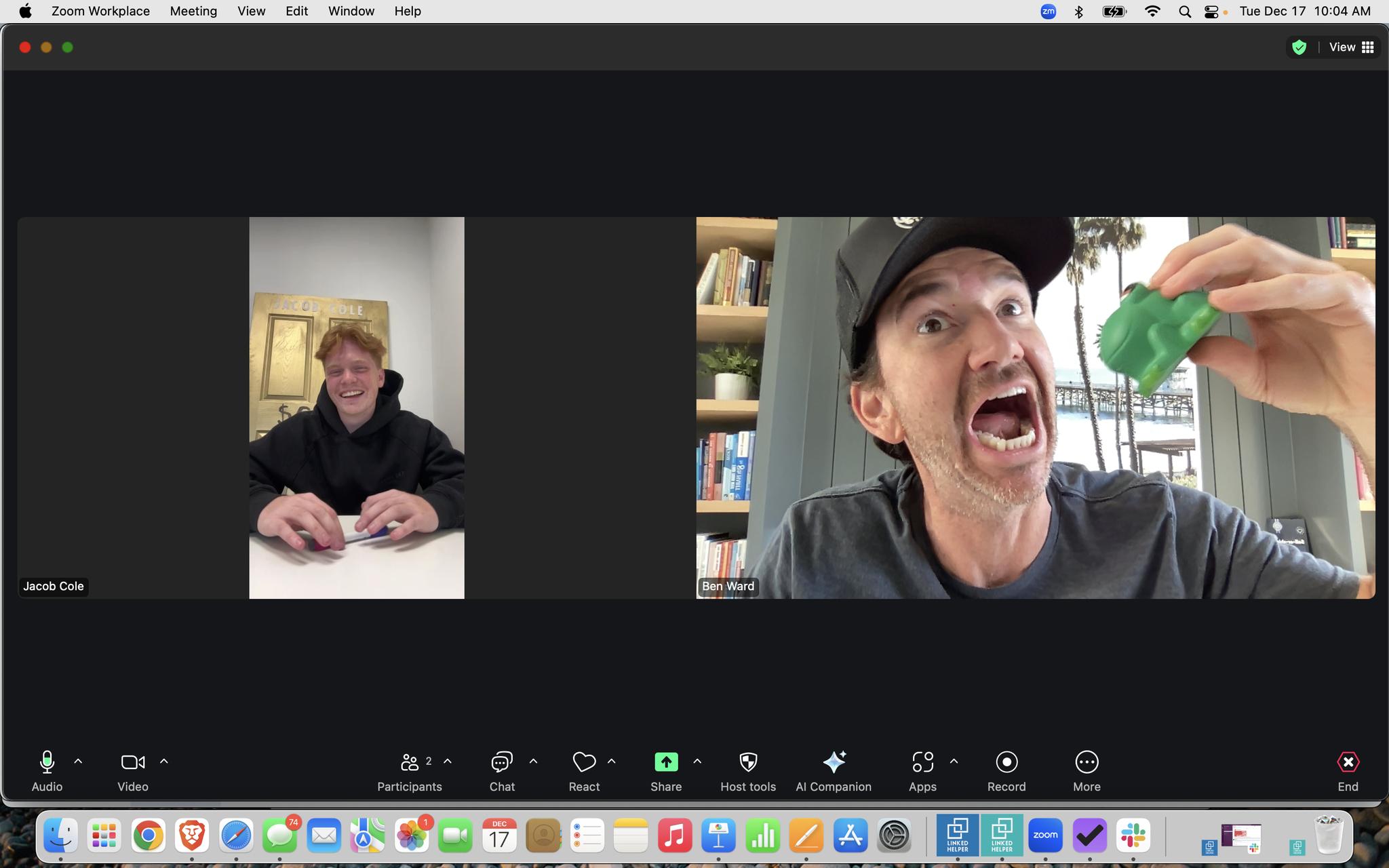Image resolution: width=1389 pixels, height=868 pixels.
Task: Open the Help menu
Action: [x=408, y=11]
